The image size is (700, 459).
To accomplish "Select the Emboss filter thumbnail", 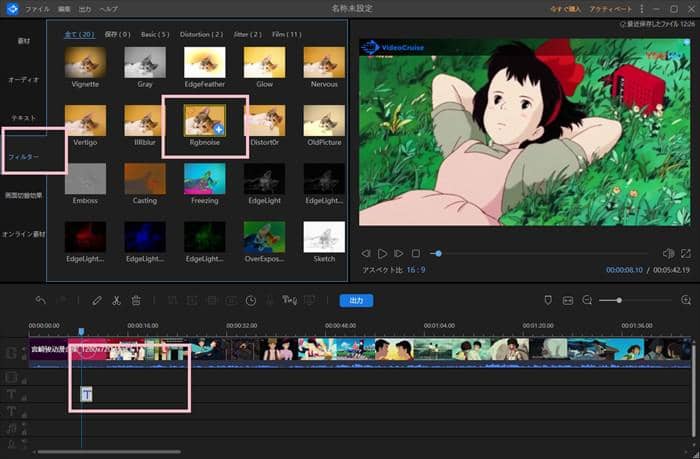I will 85,179.
